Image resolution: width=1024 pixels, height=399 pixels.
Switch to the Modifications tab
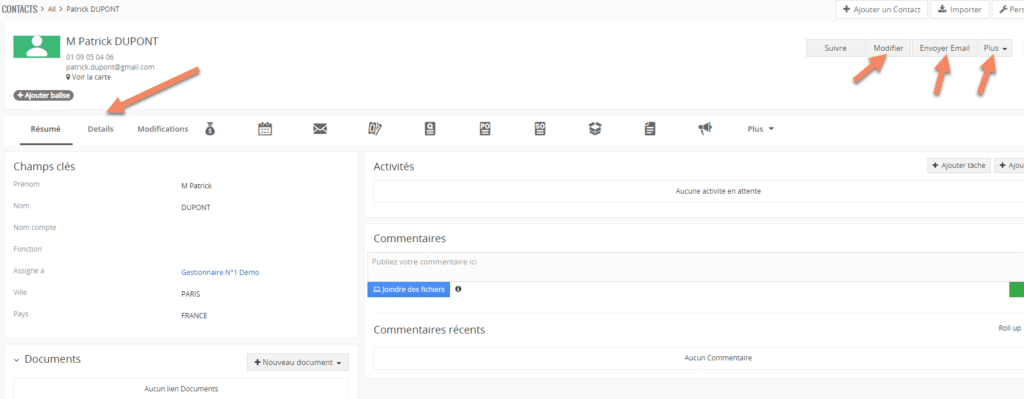163,129
